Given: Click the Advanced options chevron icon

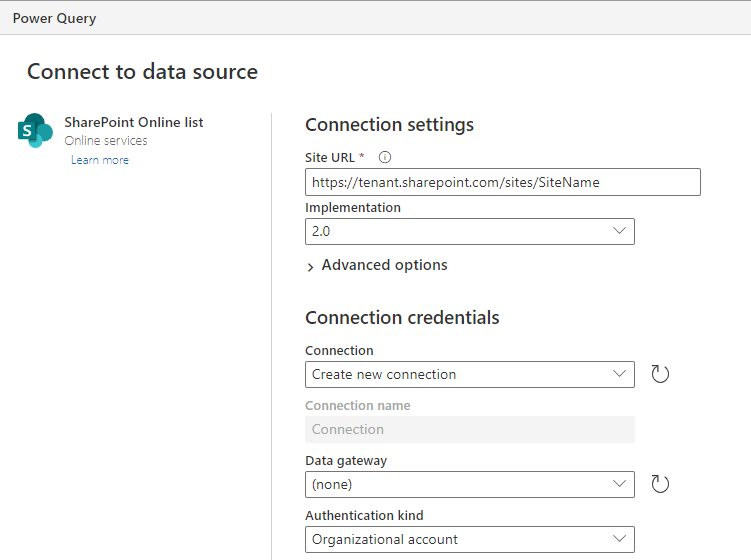Looking at the screenshot, I should (x=310, y=267).
